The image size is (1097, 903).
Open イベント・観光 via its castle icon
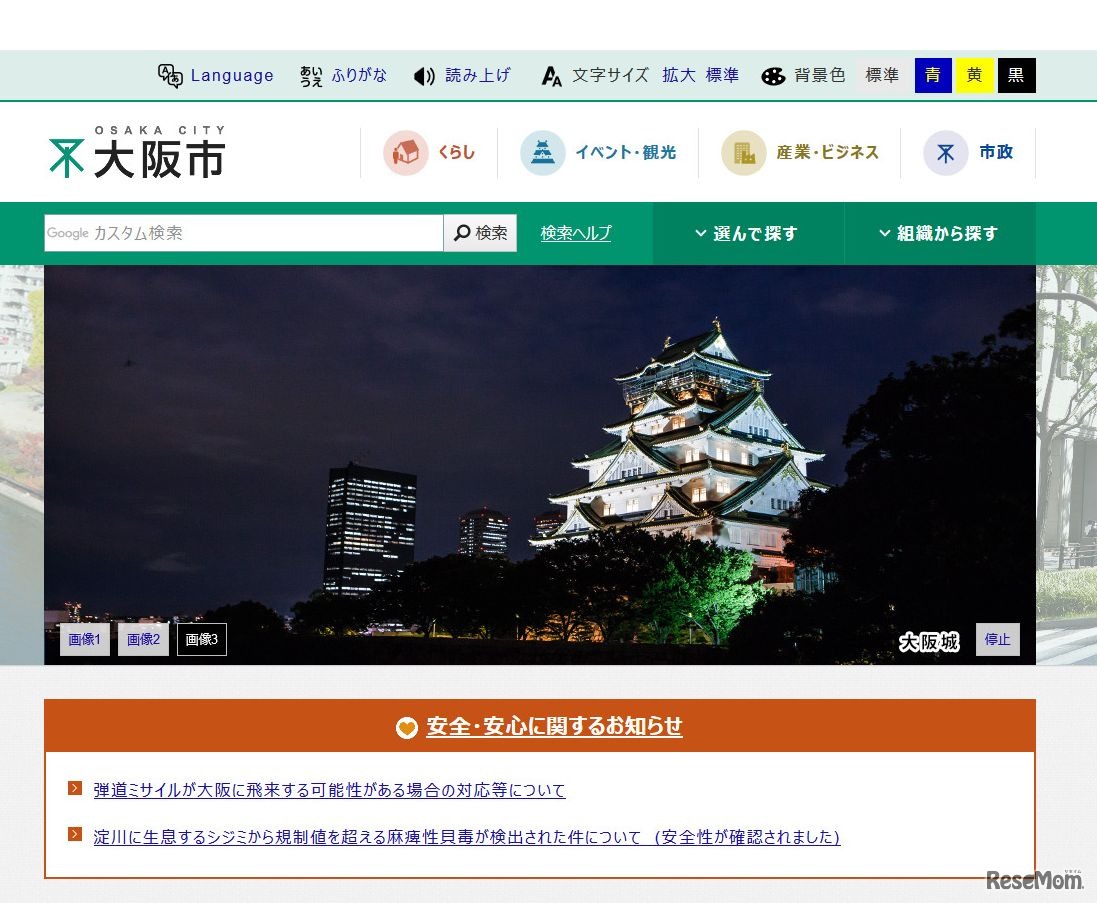coord(542,152)
